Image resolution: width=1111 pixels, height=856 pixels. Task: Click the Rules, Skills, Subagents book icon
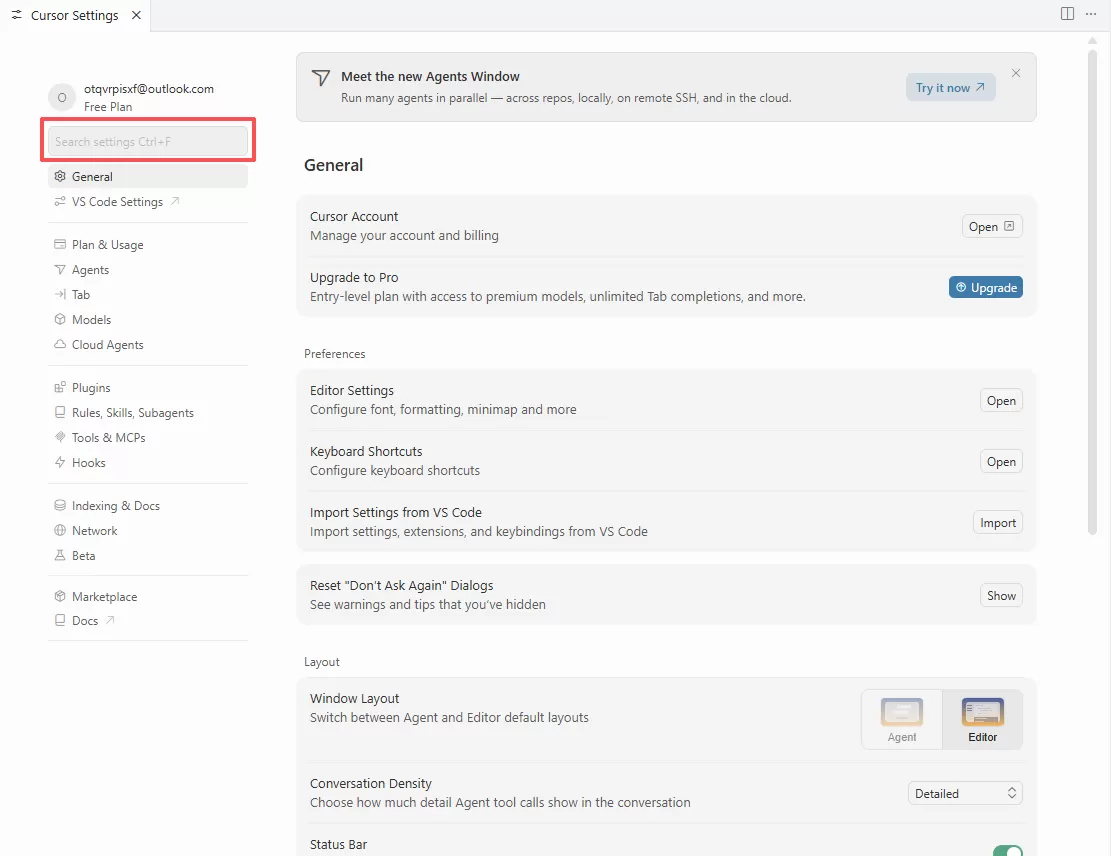tap(60, 412)
